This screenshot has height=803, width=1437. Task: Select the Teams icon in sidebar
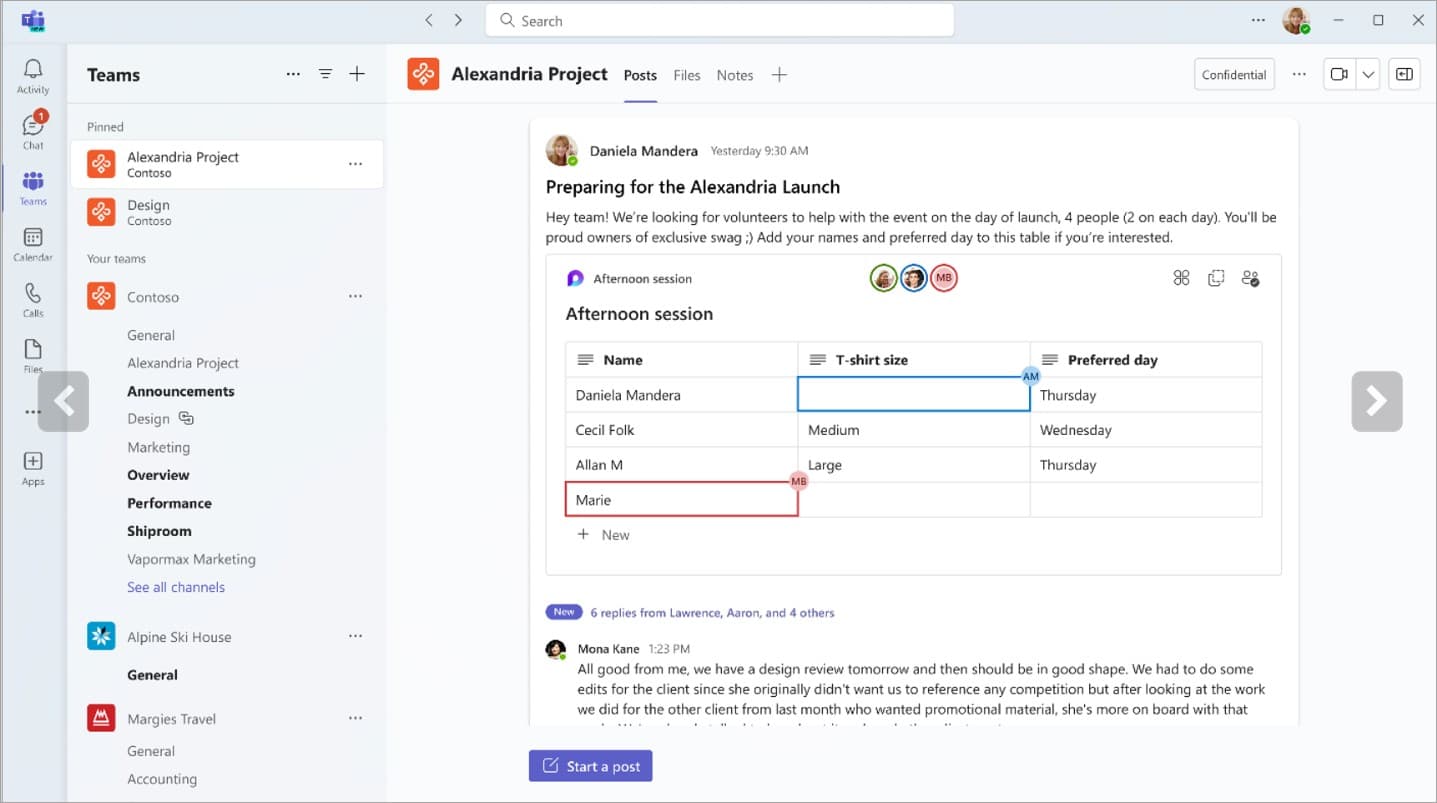point(33,181)
